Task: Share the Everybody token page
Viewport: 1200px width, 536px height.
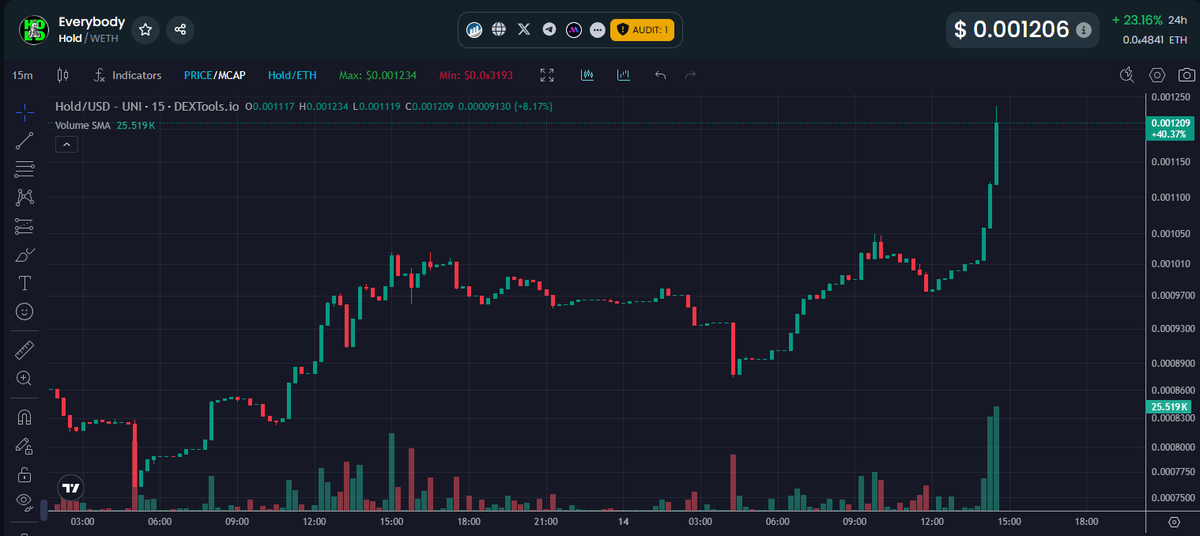Action: (x=180, y=30)
